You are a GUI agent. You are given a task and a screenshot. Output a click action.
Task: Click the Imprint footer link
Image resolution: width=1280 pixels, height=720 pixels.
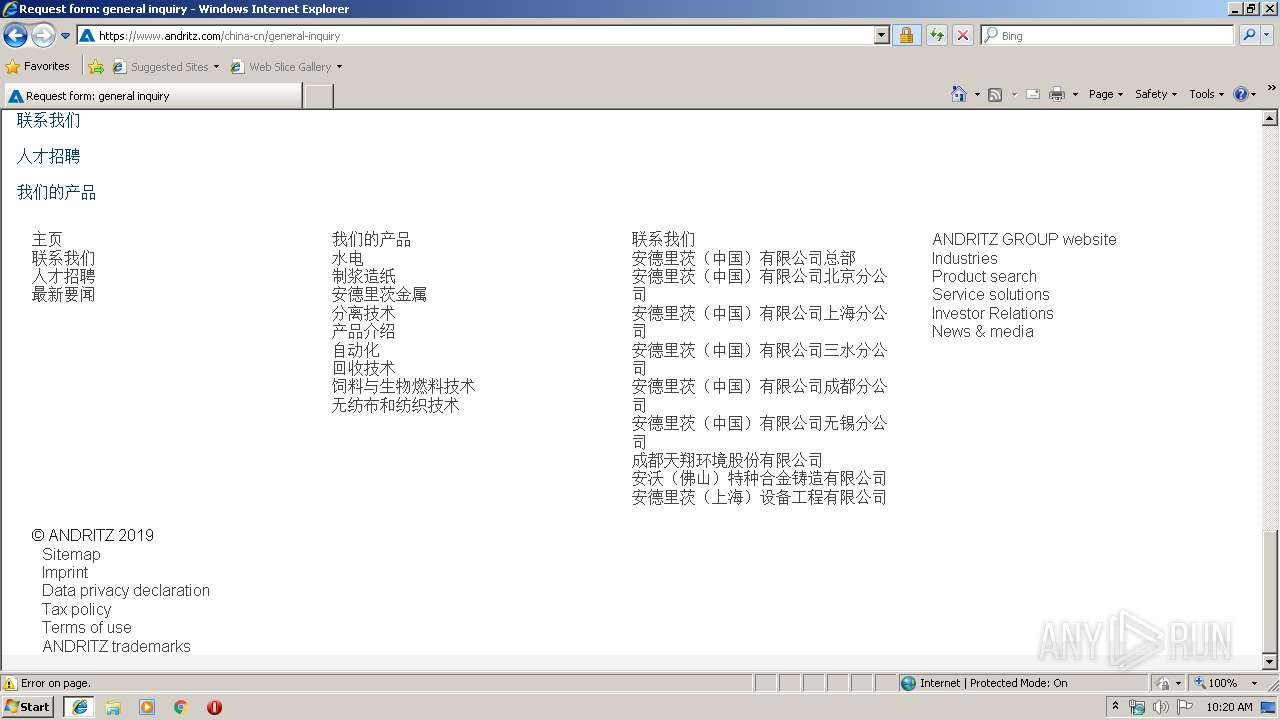[65, 572]
